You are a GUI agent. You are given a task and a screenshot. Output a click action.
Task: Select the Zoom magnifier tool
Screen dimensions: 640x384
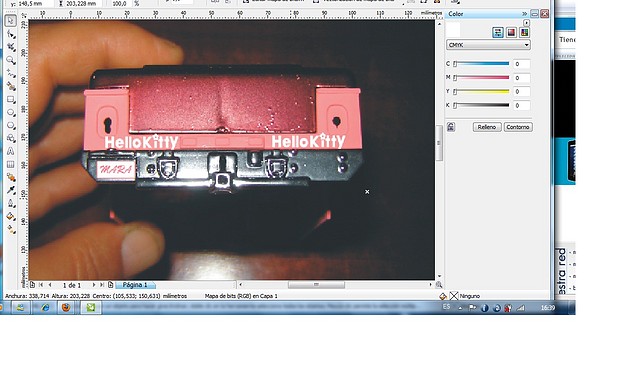coord(11,60)
